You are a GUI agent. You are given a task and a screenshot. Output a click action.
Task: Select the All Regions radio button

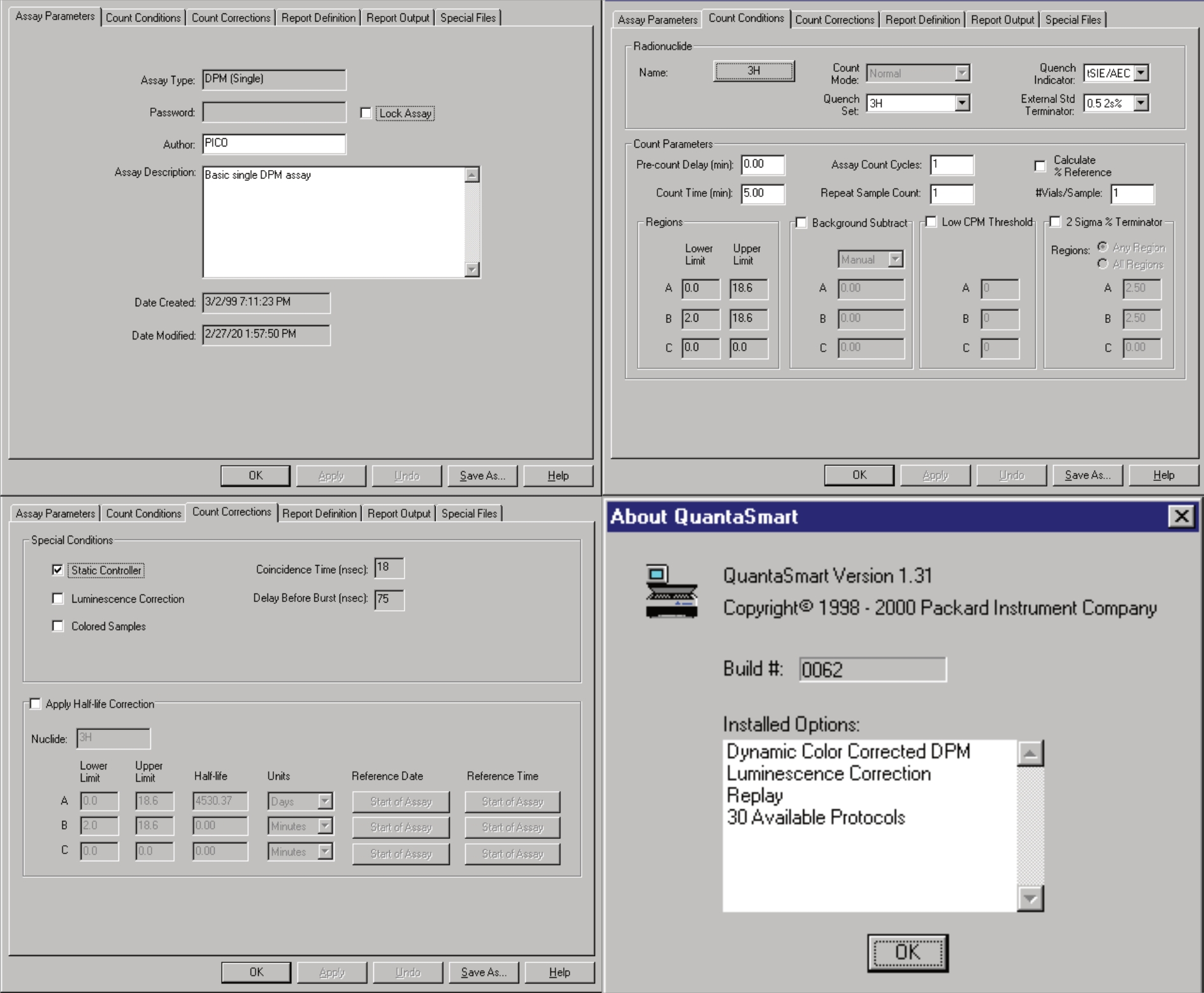[1103, 264]
